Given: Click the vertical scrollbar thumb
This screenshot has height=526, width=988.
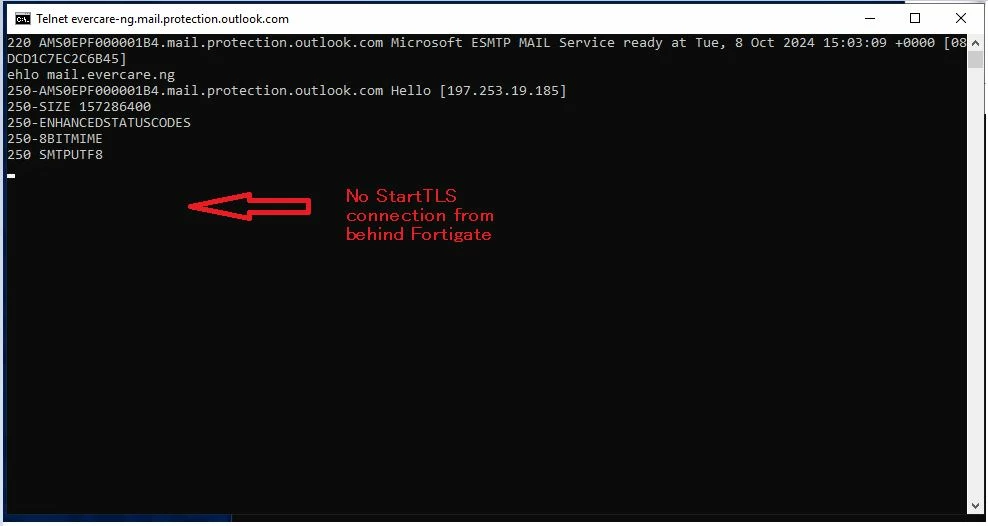Looking at the screenshot, I should 975,60.
